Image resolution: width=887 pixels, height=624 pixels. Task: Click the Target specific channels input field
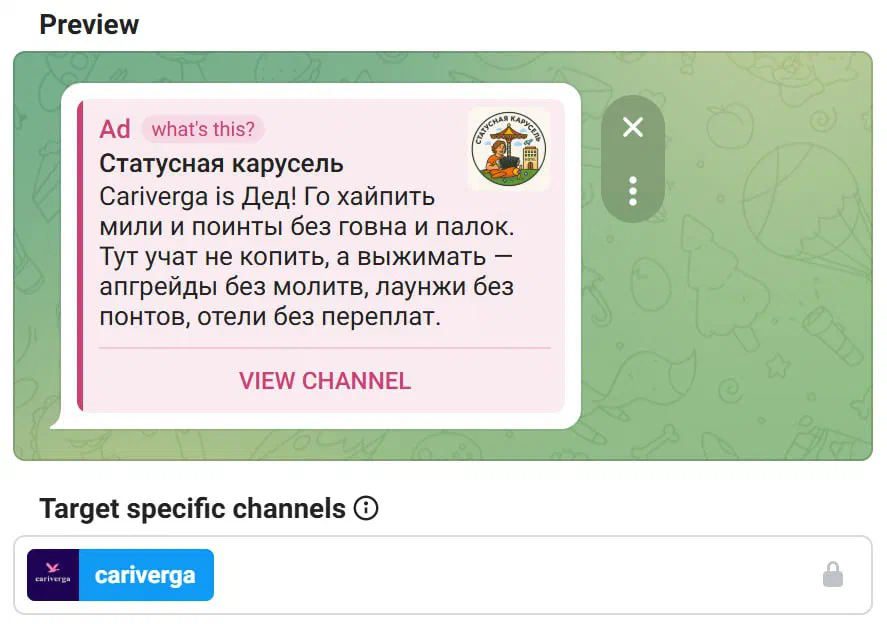click(443, 575)
